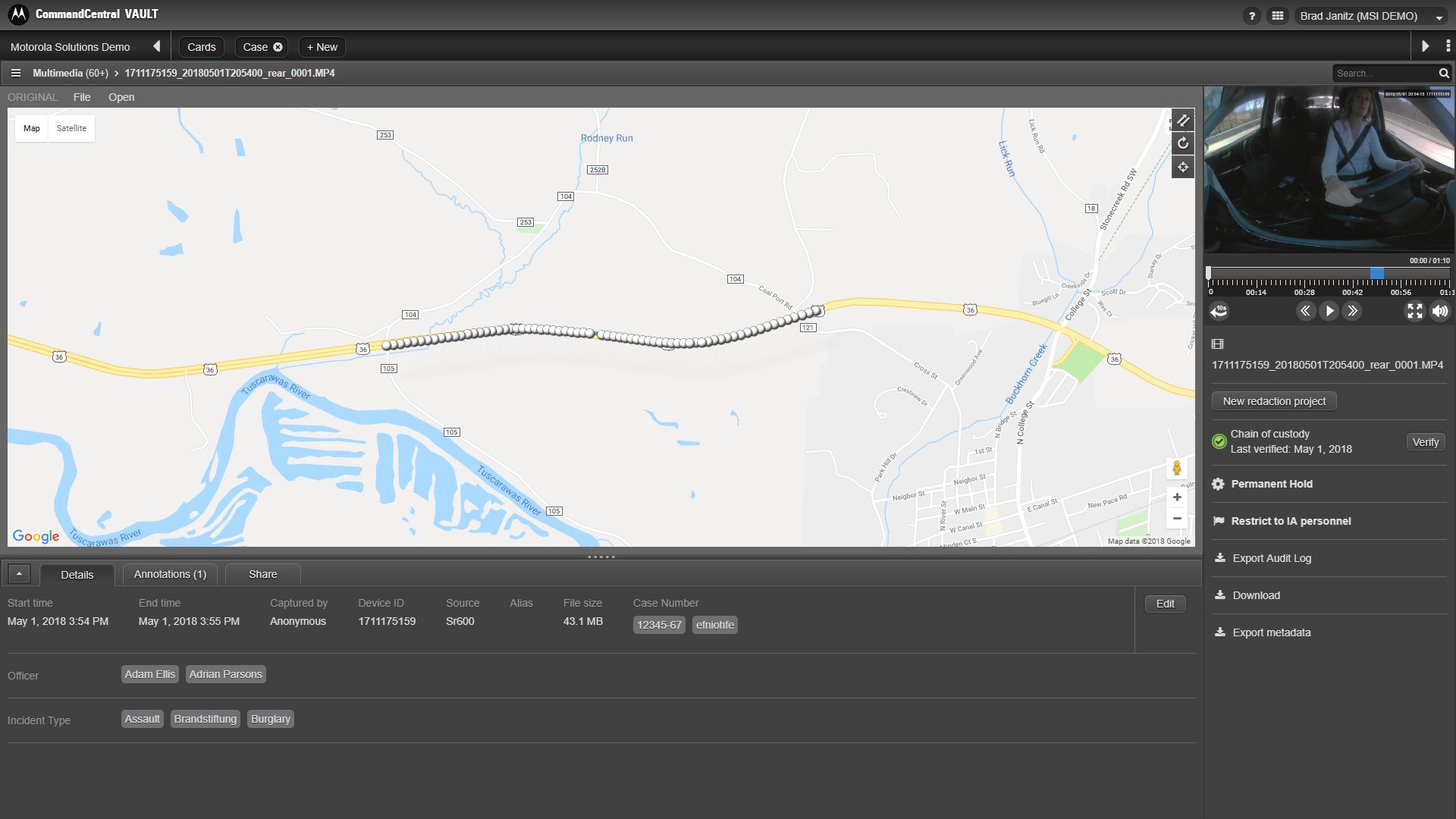The image size is (1456, 819).
Task: Click the map refresh icon
Action: tap(1182, 143)
